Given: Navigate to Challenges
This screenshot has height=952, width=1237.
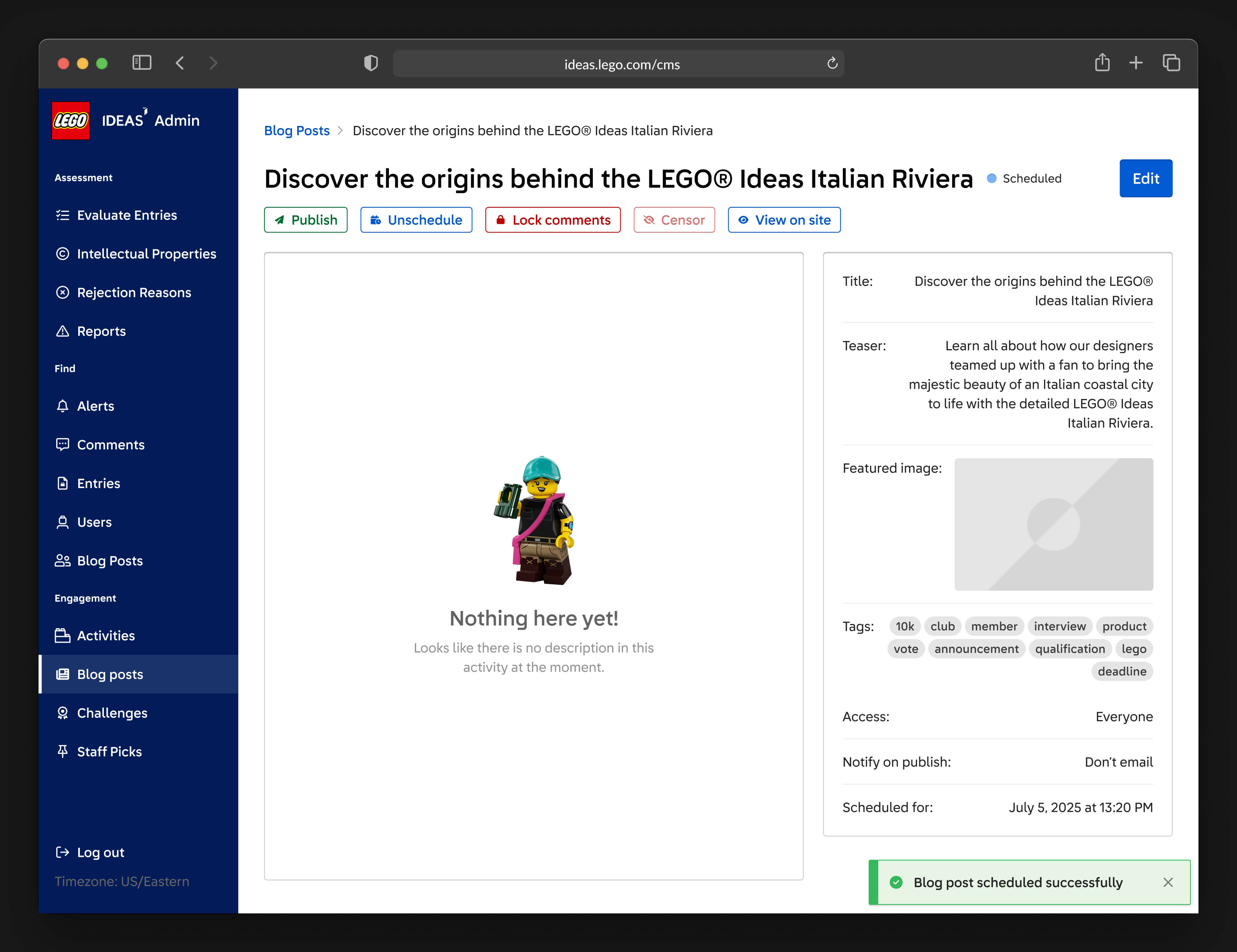Looking at the screenshot, I should (138, 713).
